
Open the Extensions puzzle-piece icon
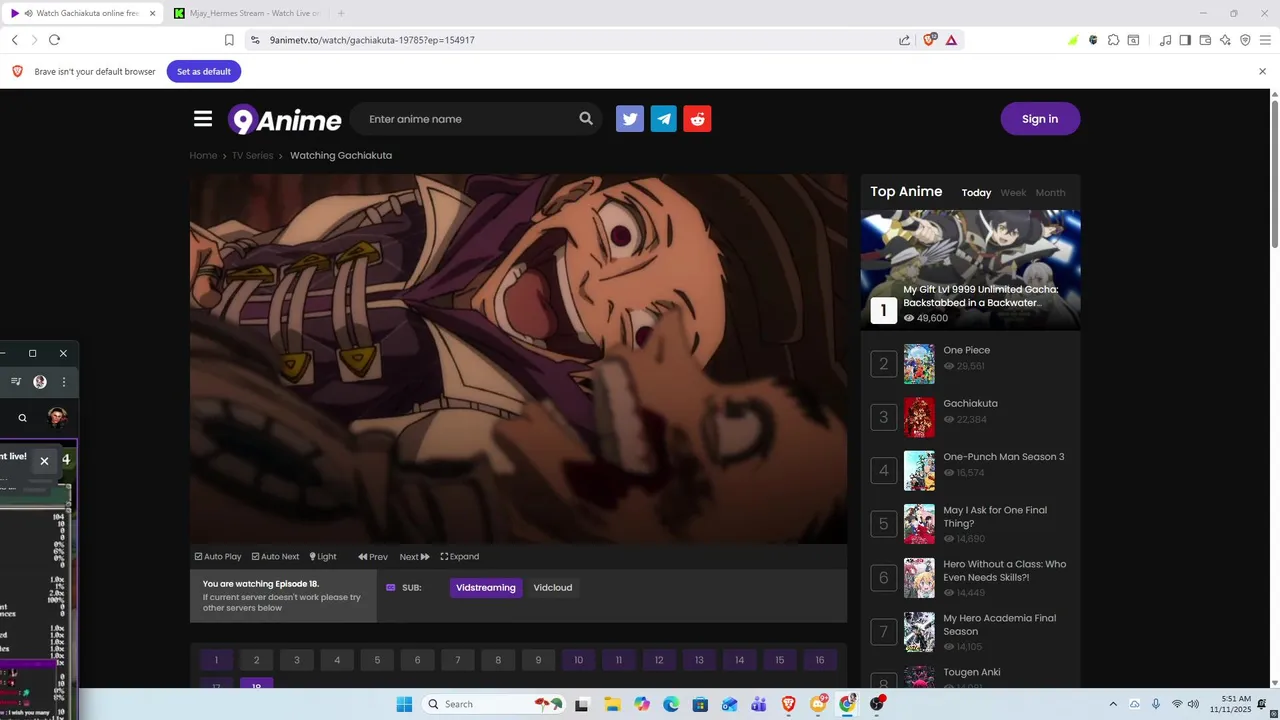pos(1113,40)
